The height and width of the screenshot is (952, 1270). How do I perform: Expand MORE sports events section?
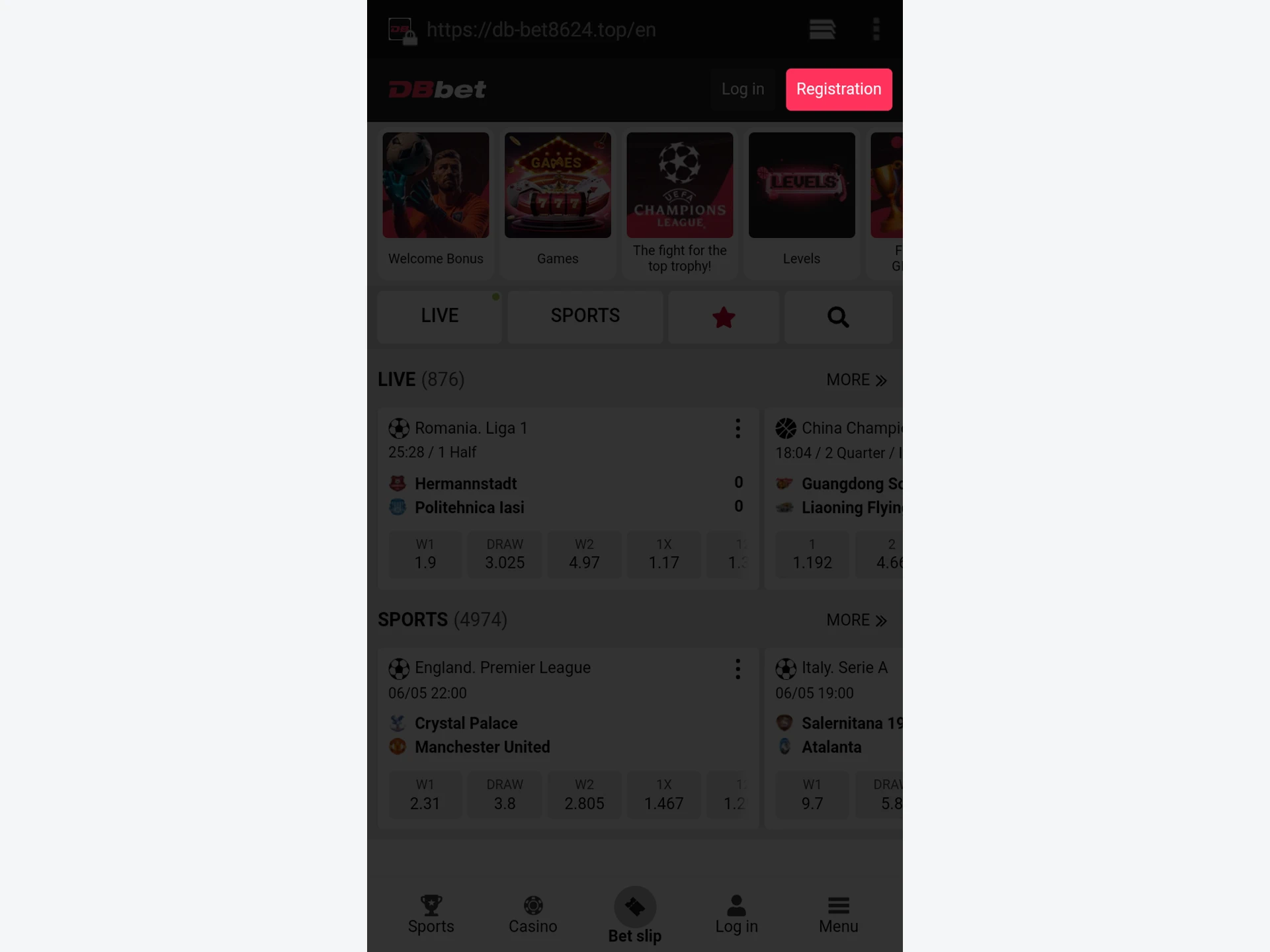click(x=857, y=620)
